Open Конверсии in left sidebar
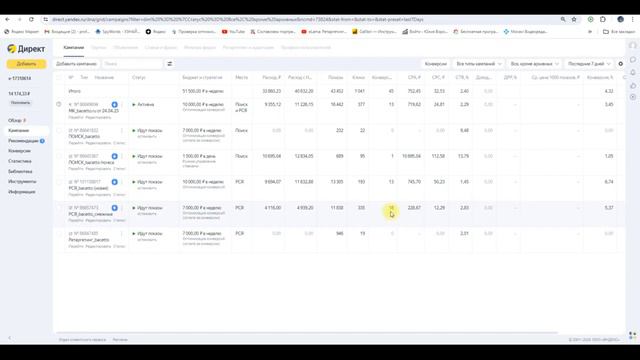 click(x=20, y=151)
